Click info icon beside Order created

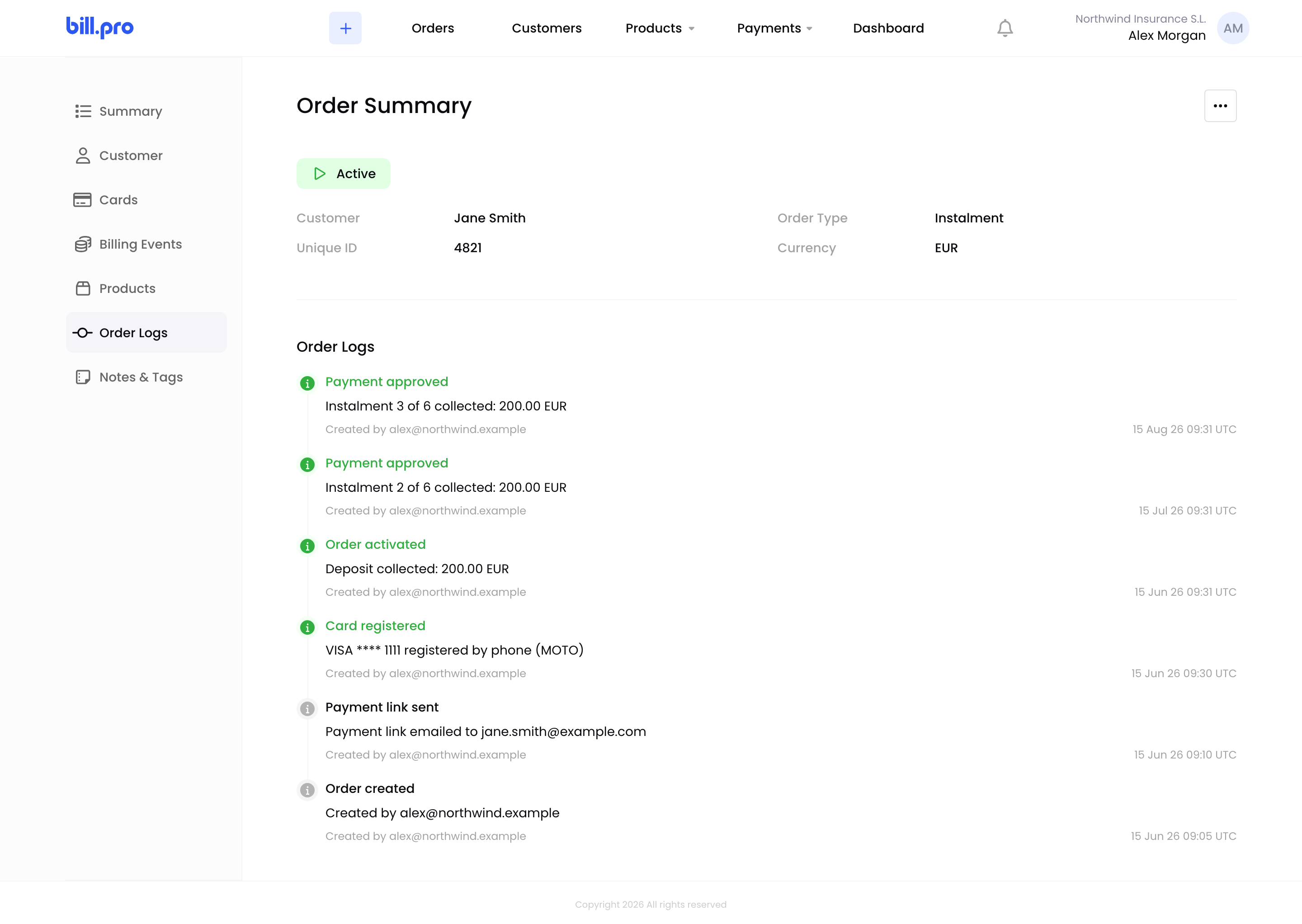[307, 790]
